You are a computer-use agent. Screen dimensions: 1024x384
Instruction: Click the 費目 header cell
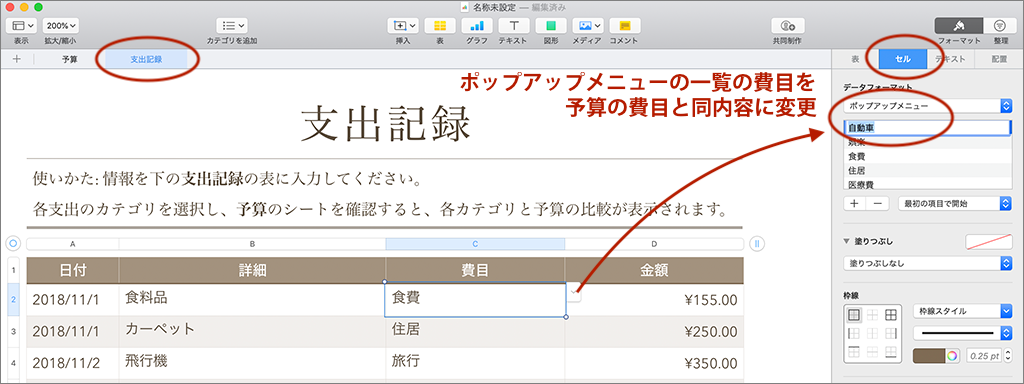tap(475, 270)
